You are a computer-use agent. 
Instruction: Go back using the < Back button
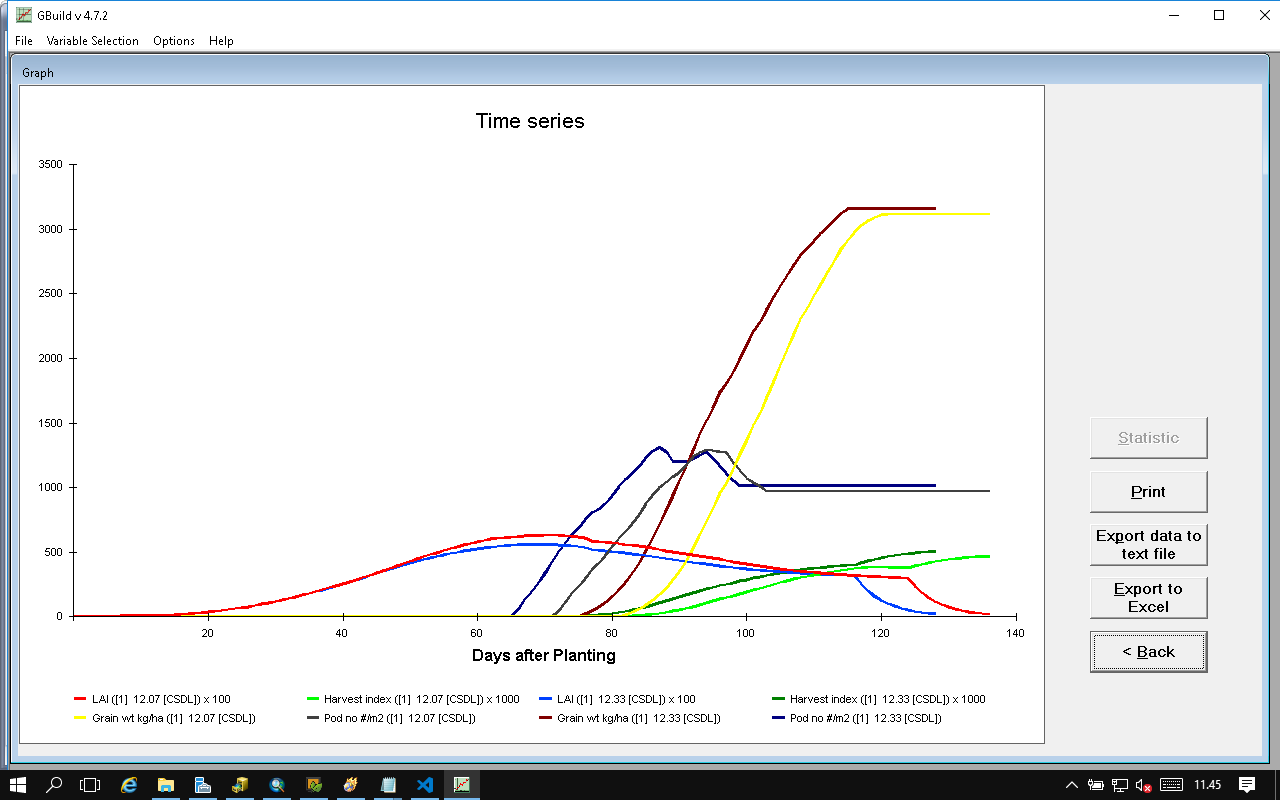coord(1148,652)
